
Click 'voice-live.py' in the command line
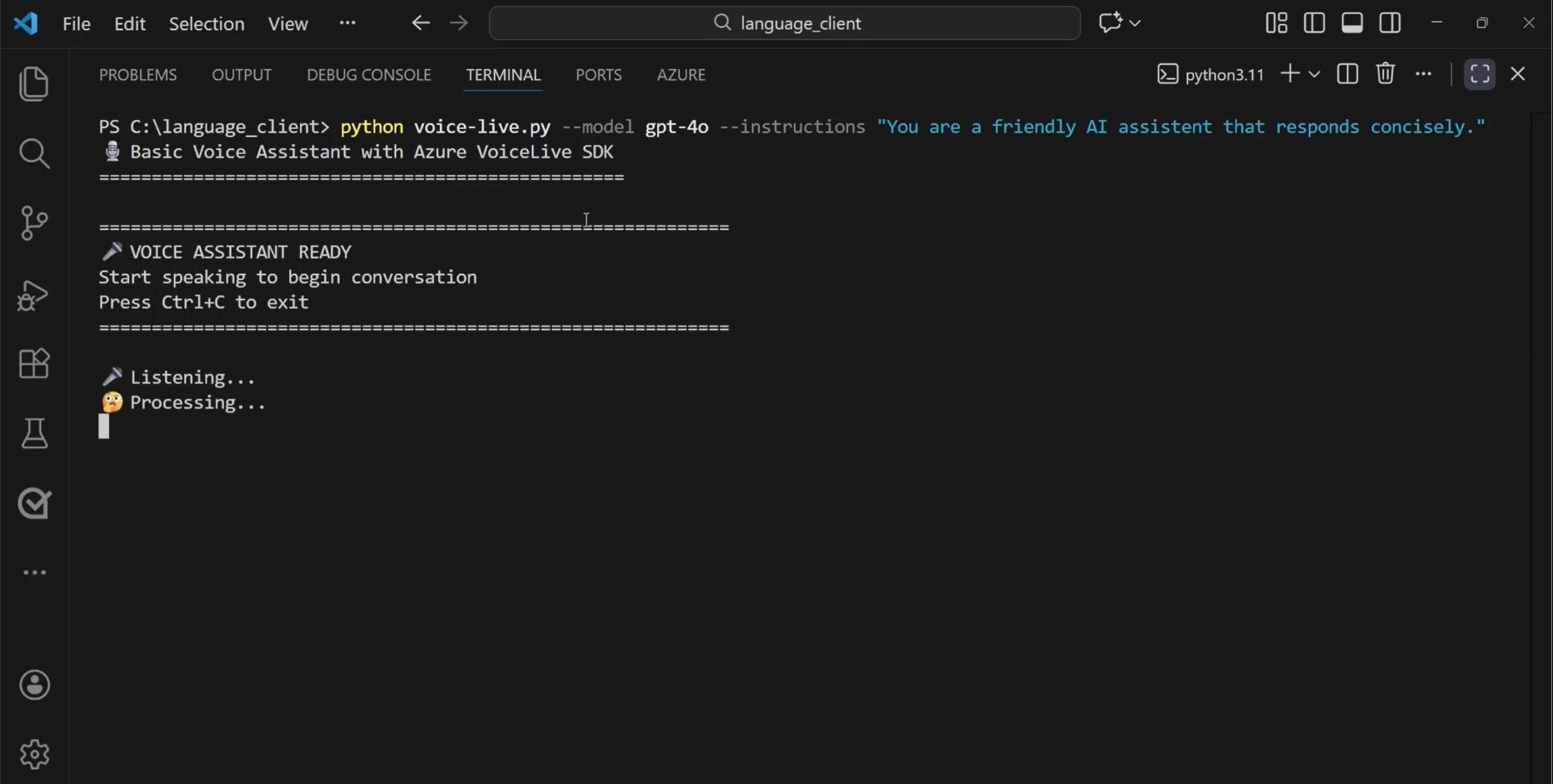click(482, 127)
